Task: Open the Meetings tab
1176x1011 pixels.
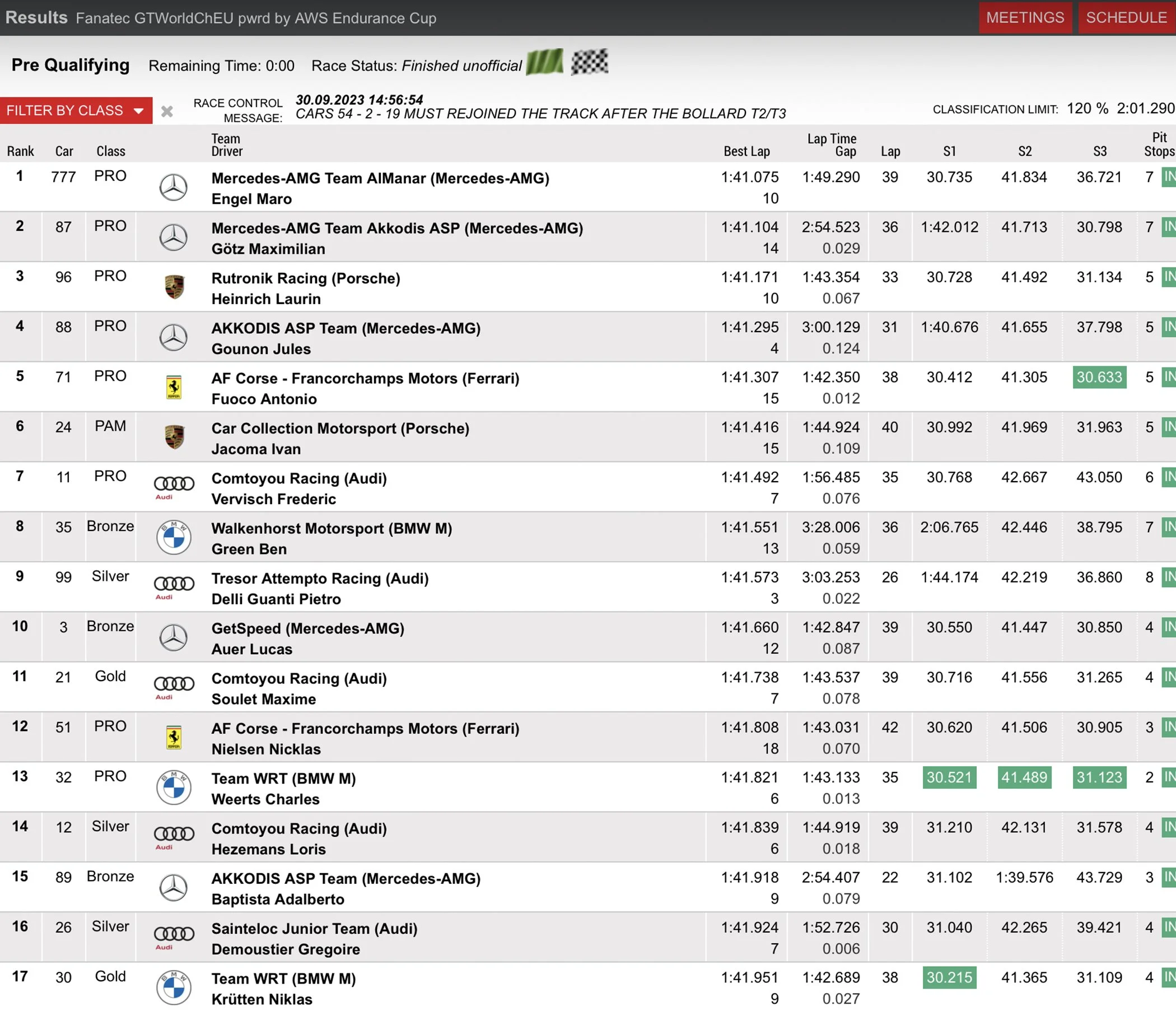Action: (1024, 17)
